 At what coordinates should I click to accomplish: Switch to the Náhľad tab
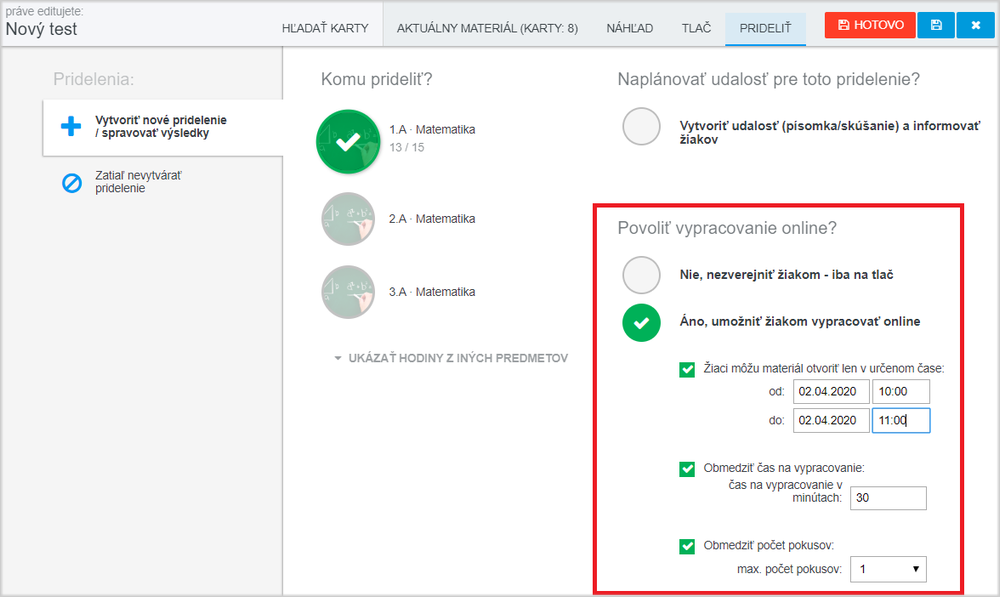(629, 28)
